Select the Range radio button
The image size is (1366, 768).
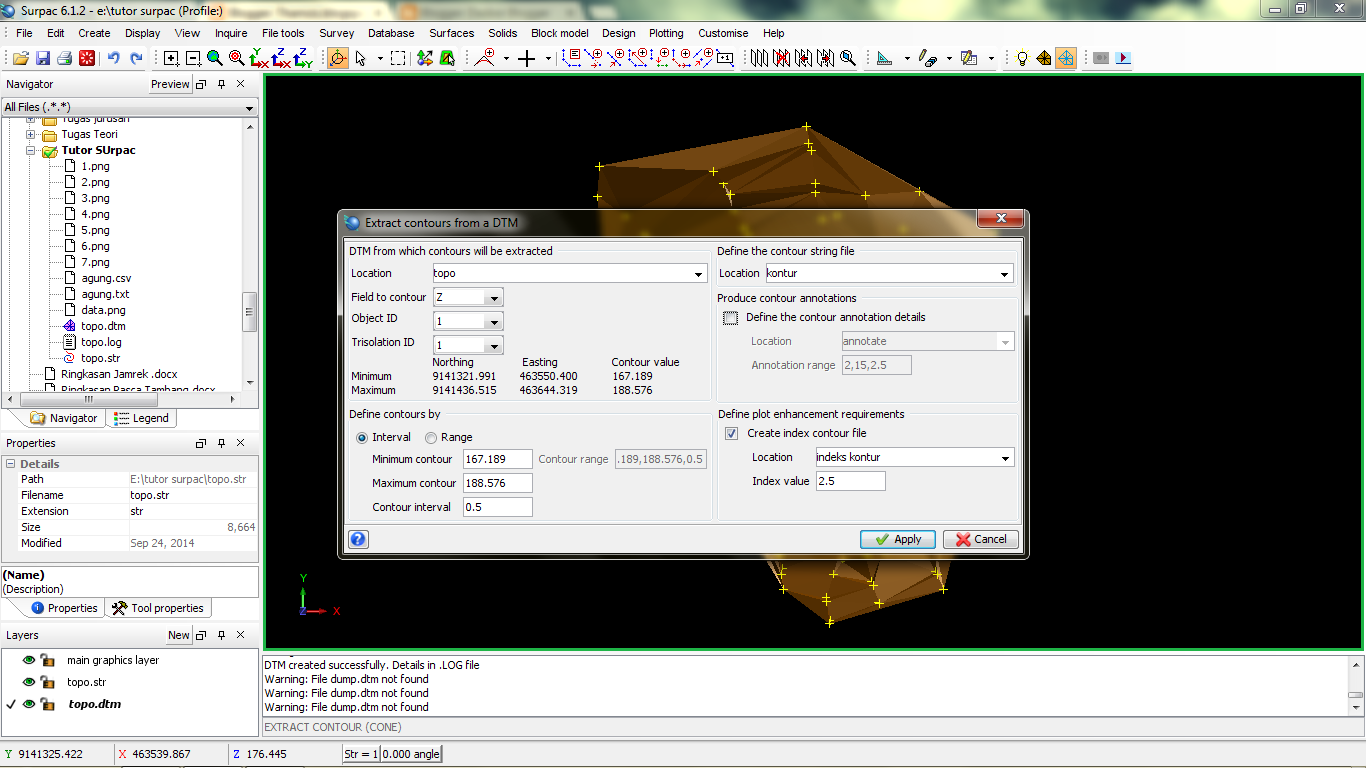coord(431,437)
